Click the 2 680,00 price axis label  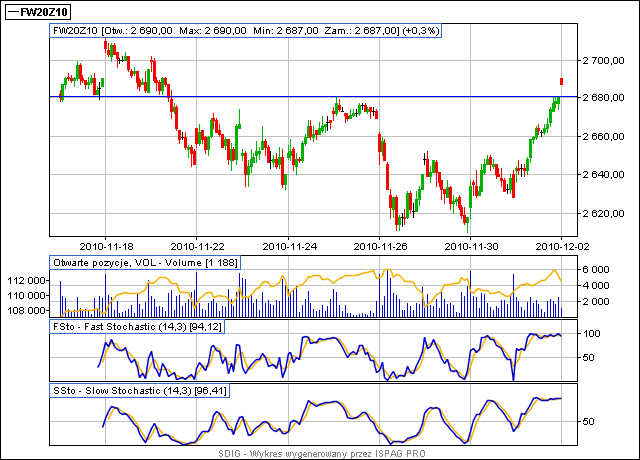pyautogui.click(x=604, y=98)
